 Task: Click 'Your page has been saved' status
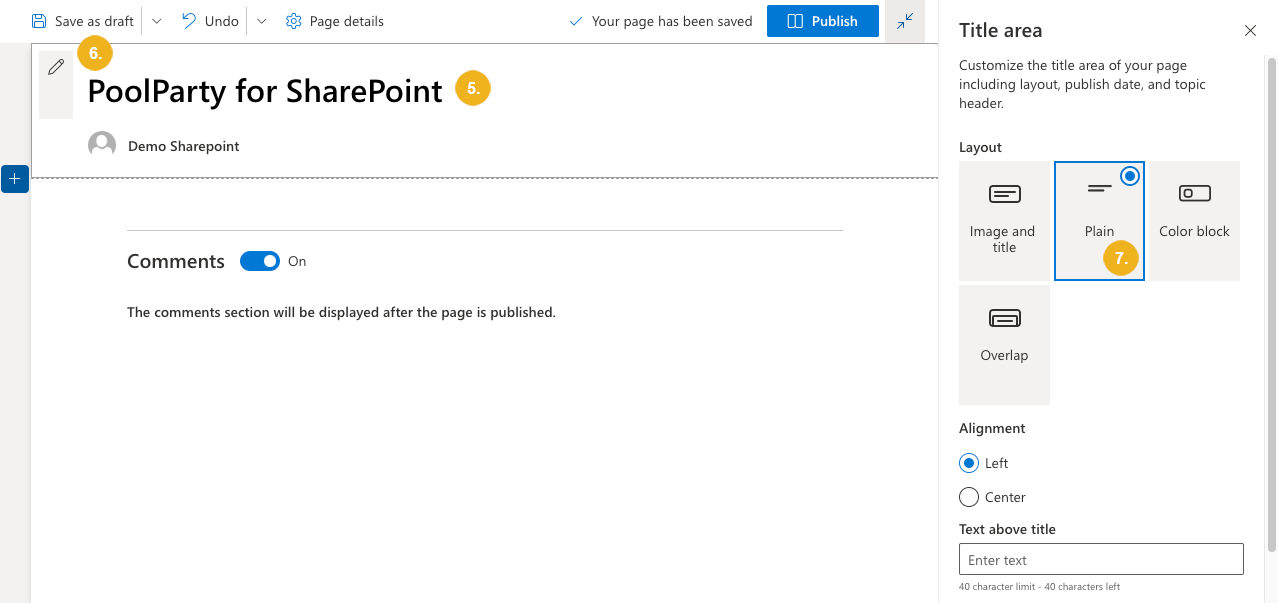pyautogui.click(x=660, y=21)
